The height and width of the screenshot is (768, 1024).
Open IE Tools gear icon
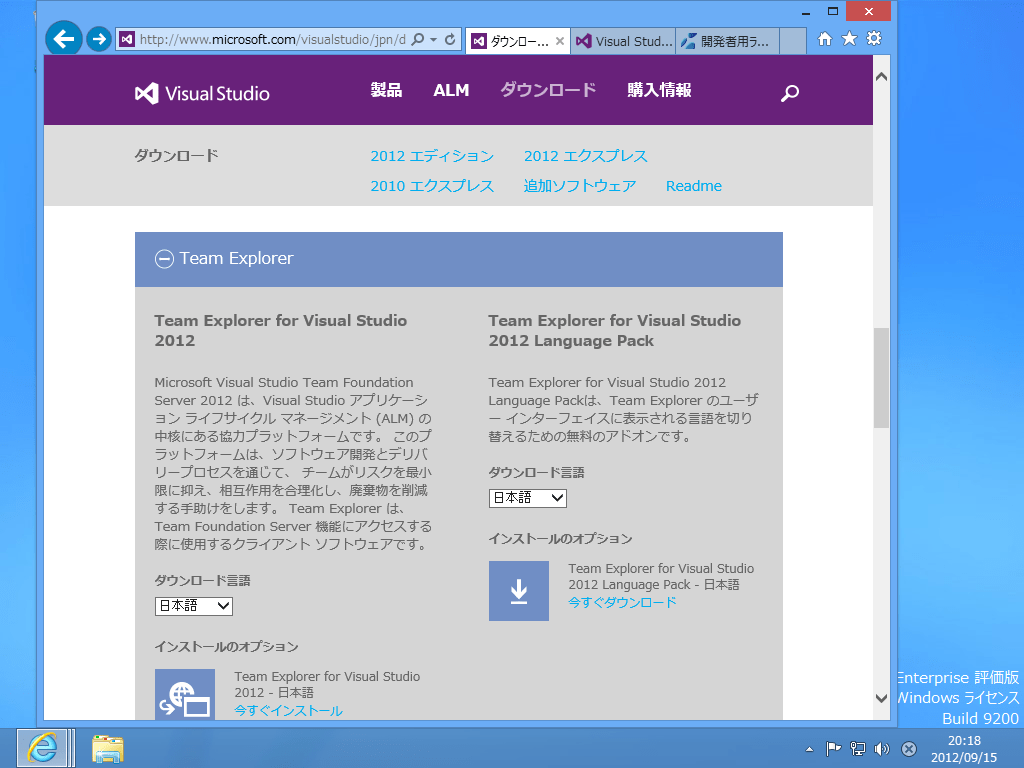click(874, 39)
